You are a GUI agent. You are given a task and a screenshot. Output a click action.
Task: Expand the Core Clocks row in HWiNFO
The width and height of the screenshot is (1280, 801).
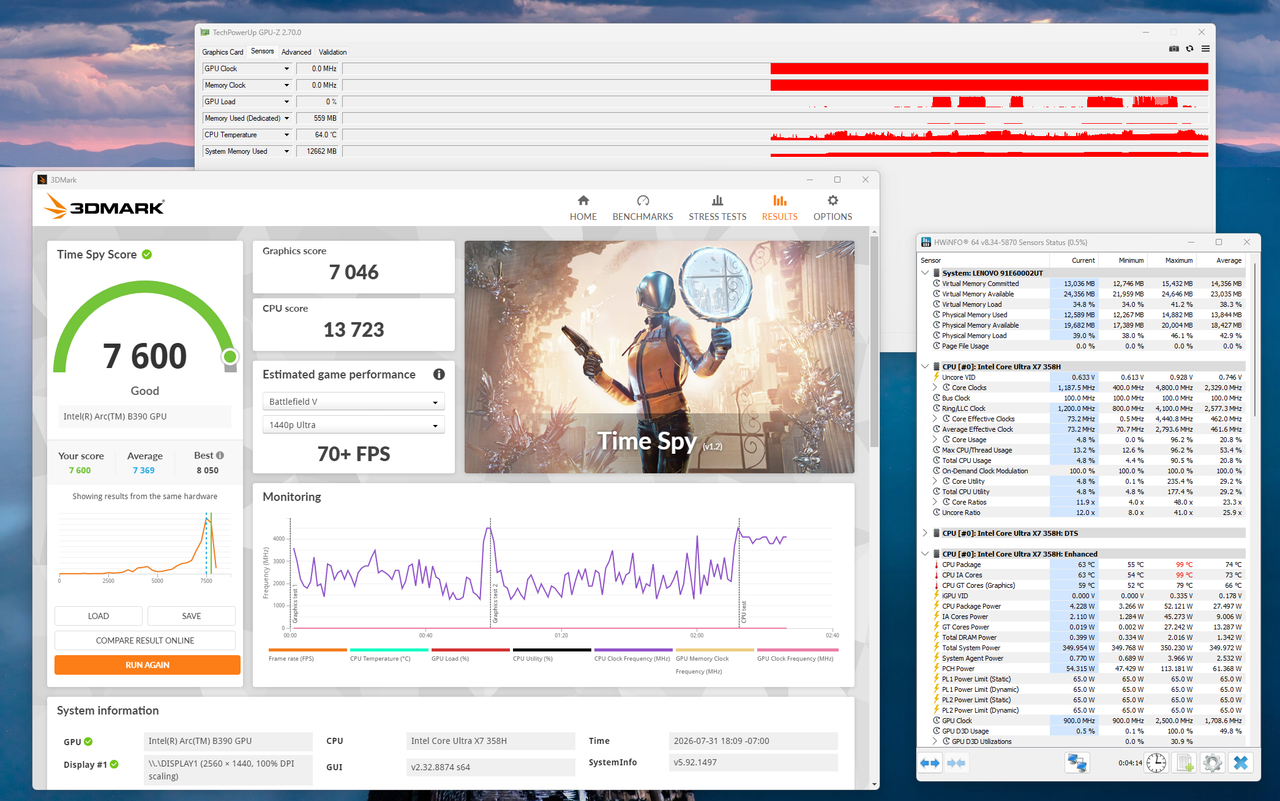[x=935, y=387]
